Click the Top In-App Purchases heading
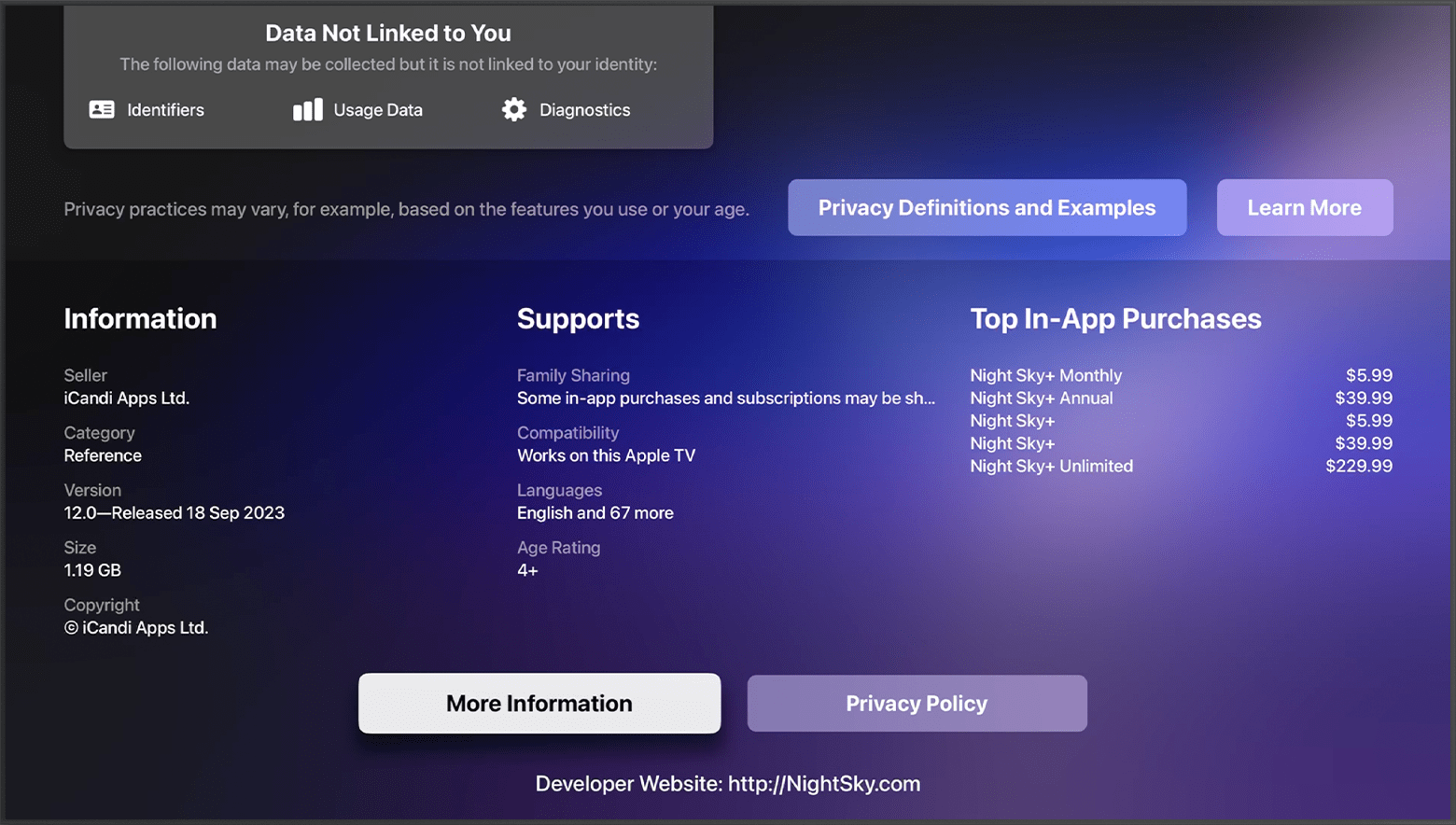 (1115, 319)
